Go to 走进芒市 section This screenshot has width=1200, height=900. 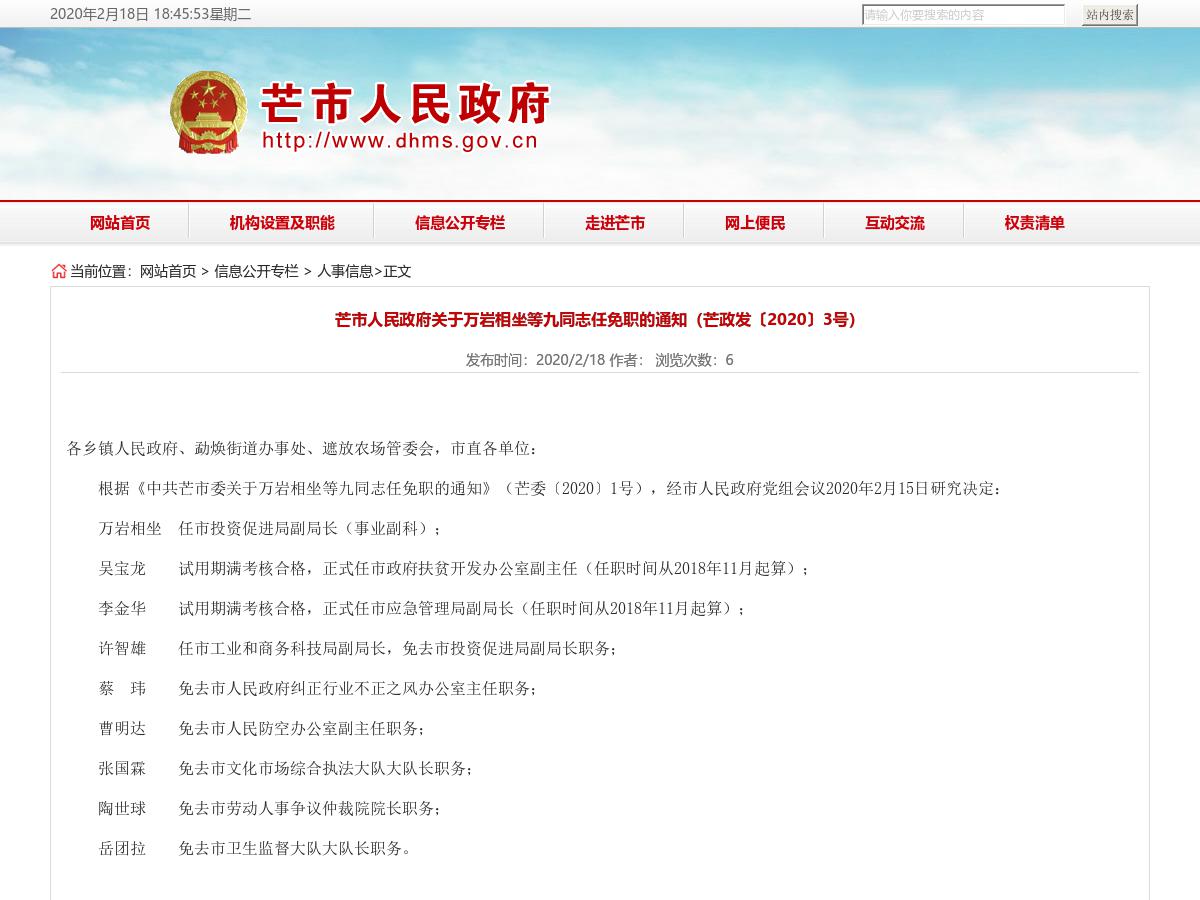point(615,223)
